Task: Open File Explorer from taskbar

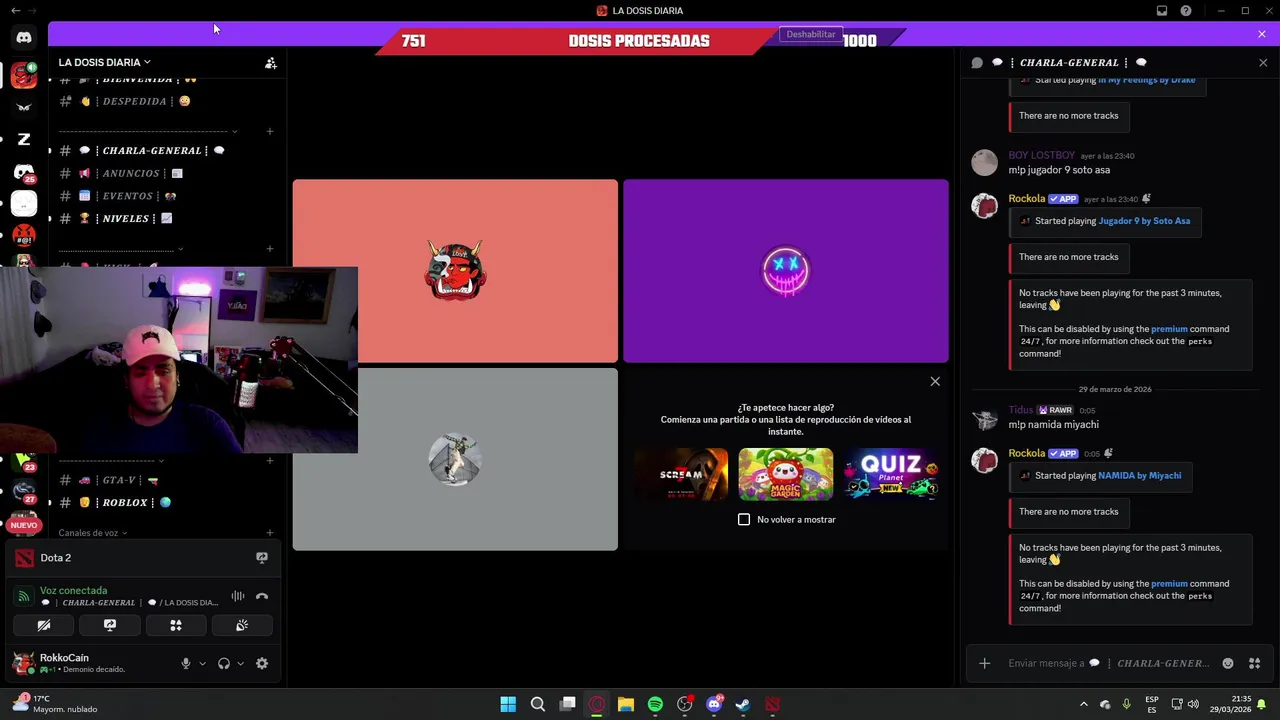Action: point(626,704)
